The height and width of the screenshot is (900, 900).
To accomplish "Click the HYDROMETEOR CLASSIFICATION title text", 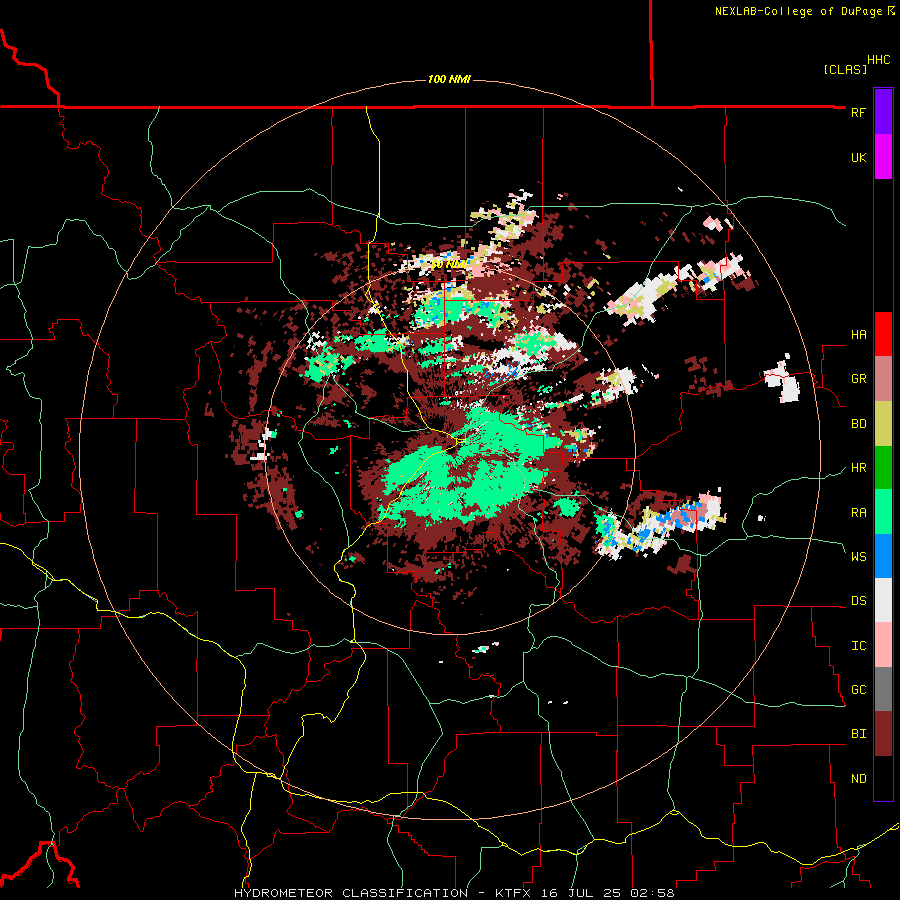I will click(x=351, y=893).
